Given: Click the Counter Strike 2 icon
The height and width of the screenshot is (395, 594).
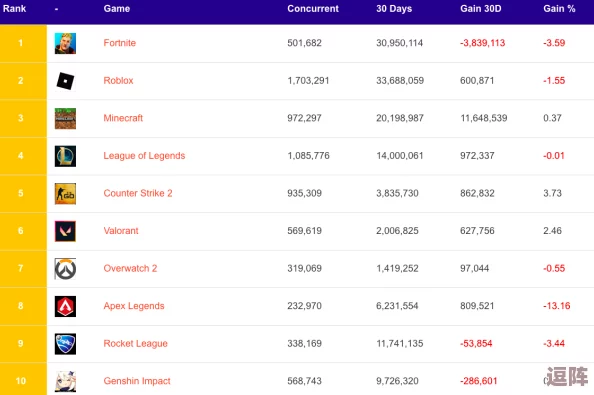Looking at the screenshot, I should (65, 194).
